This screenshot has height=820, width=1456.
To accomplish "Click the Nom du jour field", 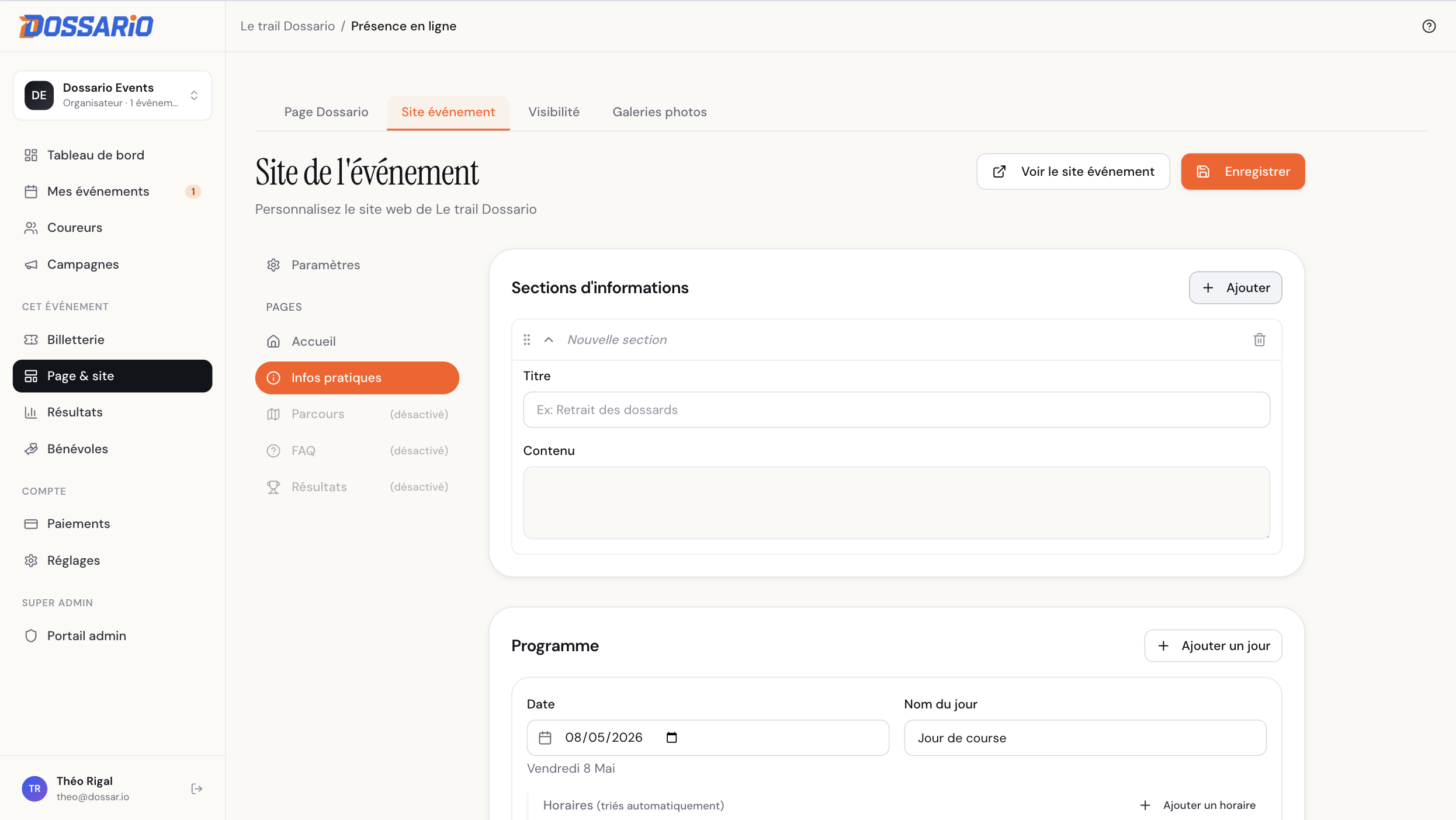I will click(1085, 738).
